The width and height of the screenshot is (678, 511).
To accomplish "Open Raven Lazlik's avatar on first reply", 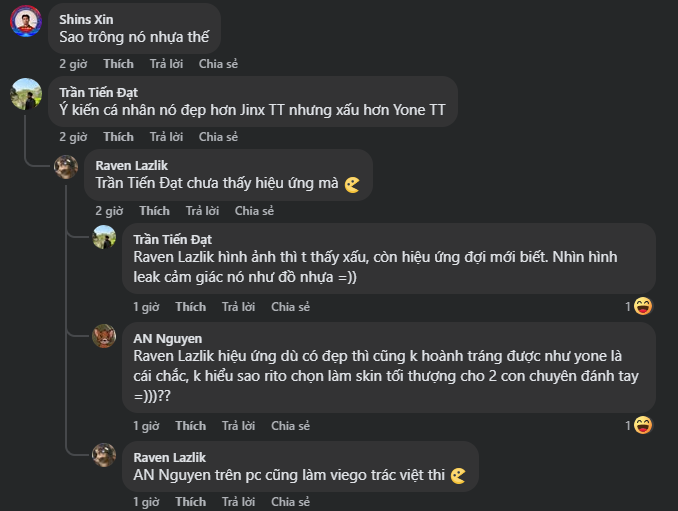I will (x=66, y=167).
